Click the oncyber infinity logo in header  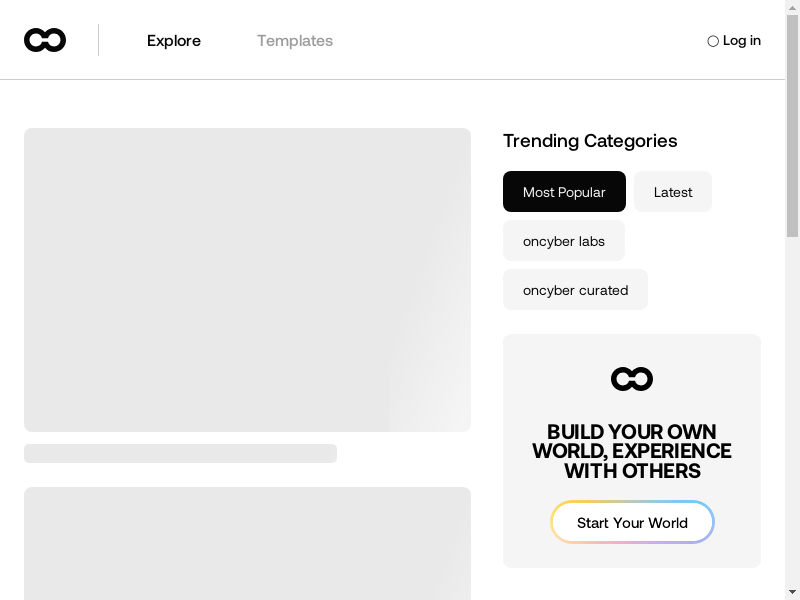click(x=45, y=40)
